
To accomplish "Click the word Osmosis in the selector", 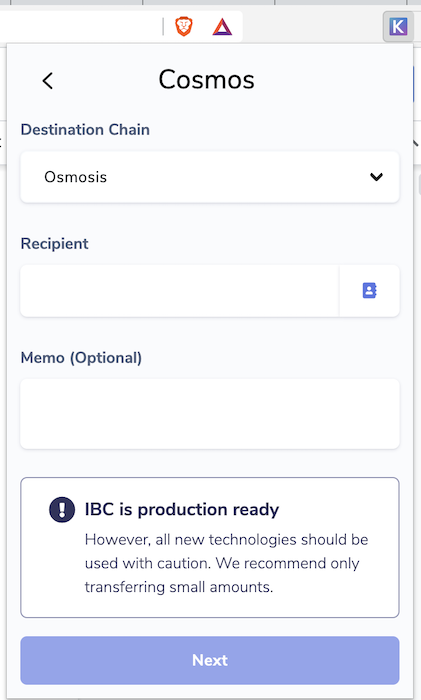I will click(75, 177).
